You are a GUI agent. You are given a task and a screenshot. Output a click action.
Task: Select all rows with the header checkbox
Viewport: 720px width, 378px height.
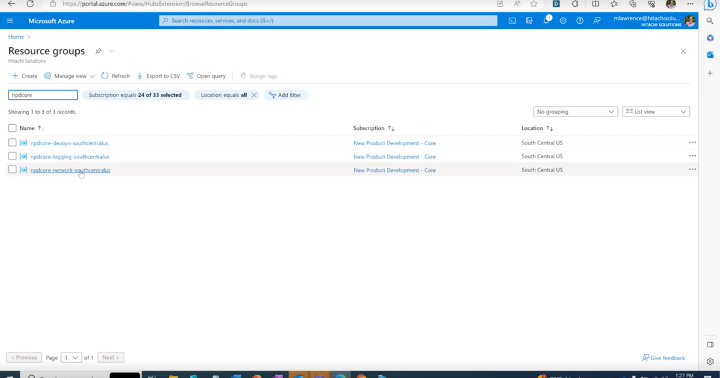coord(12,128)
